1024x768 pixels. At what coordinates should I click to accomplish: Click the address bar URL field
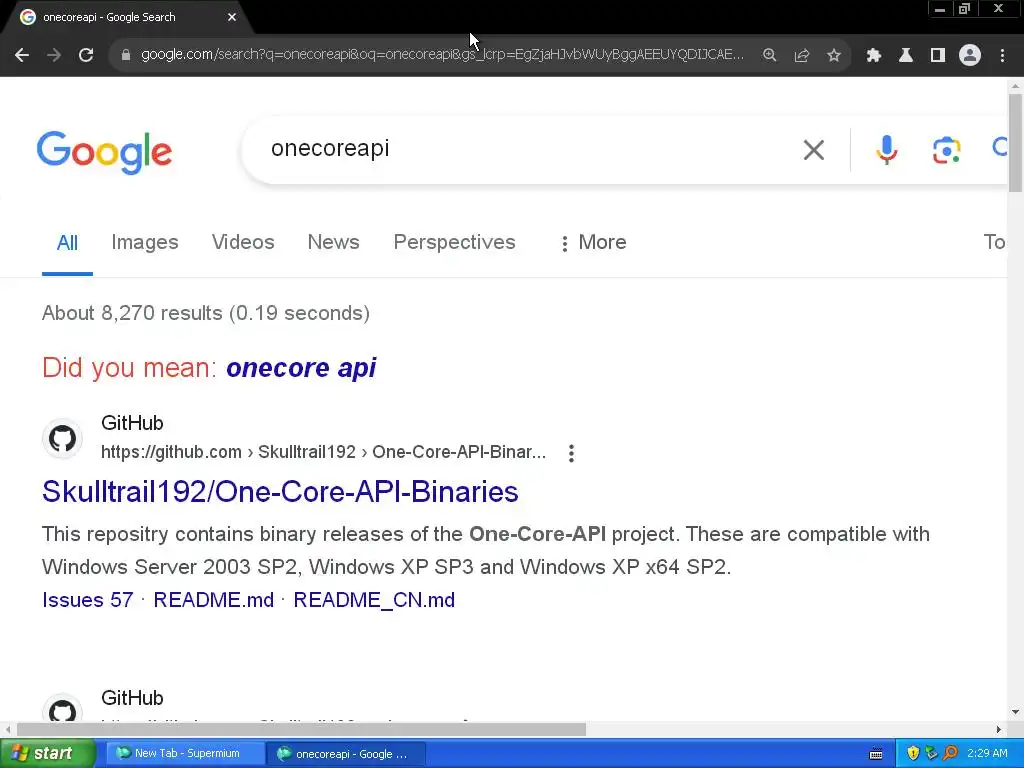(x=442, y=55)
